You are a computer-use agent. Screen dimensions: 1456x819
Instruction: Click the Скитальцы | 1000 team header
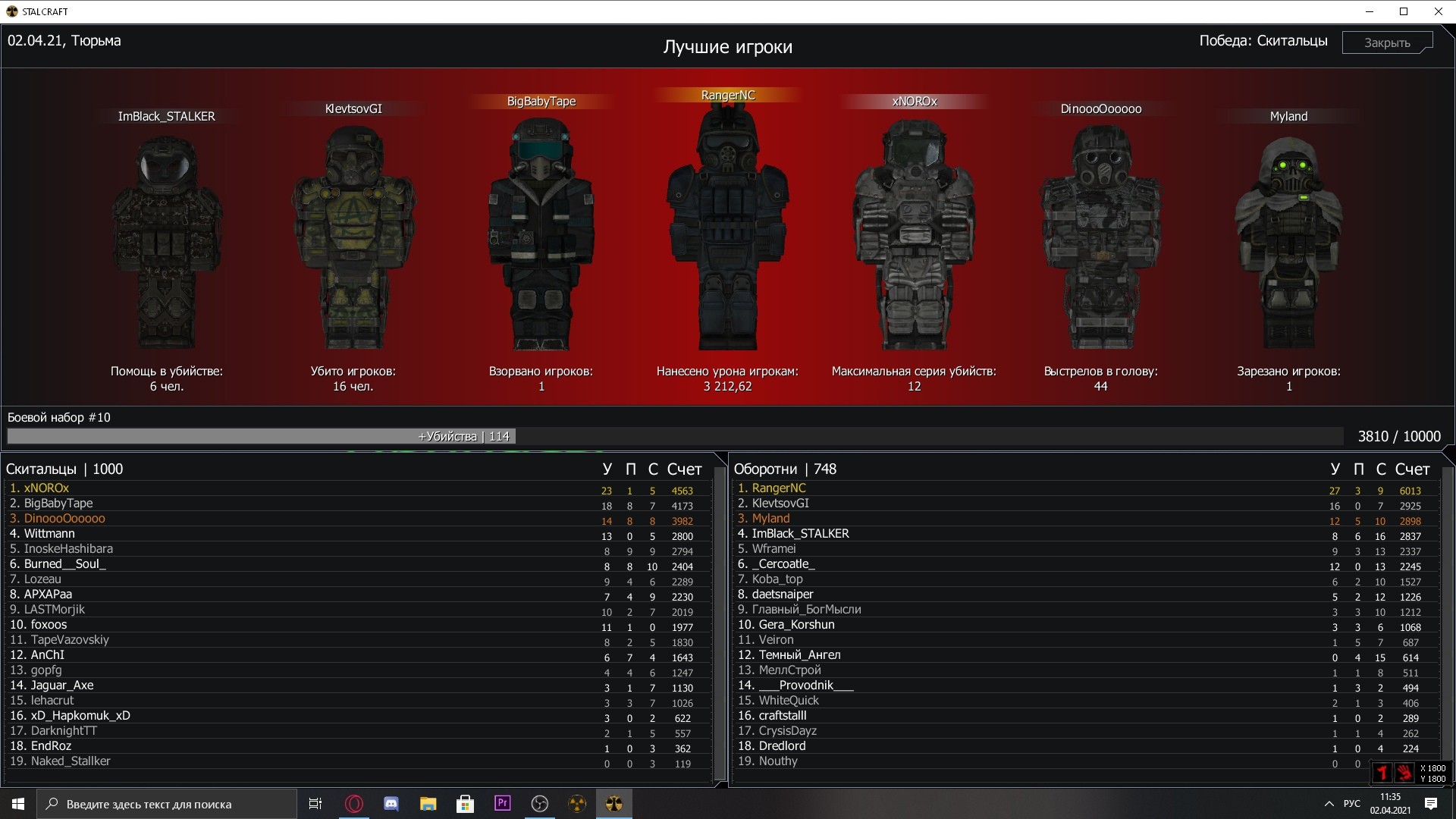coord(64,469)
